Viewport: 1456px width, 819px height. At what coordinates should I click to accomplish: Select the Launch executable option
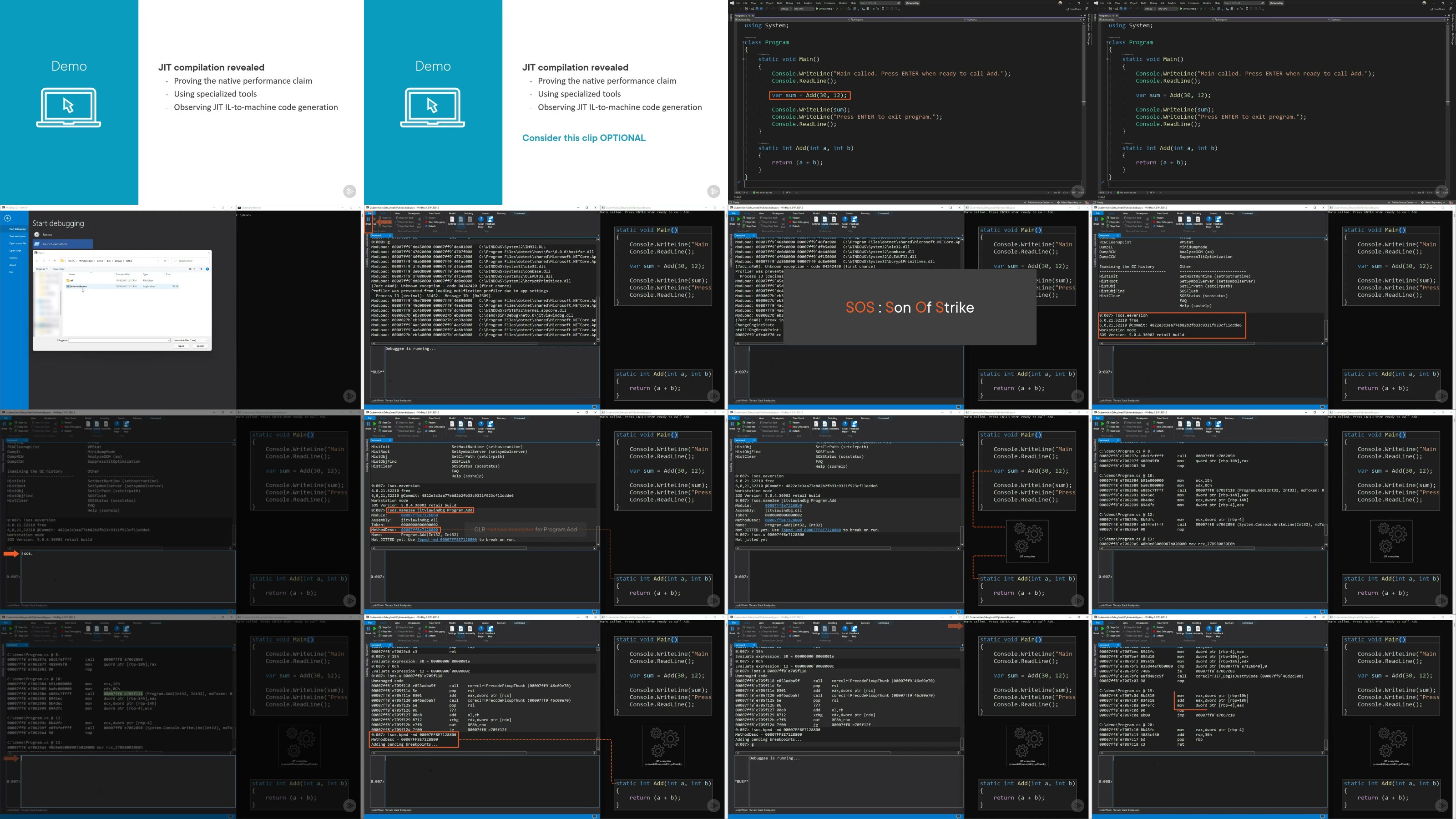point(56,244)
